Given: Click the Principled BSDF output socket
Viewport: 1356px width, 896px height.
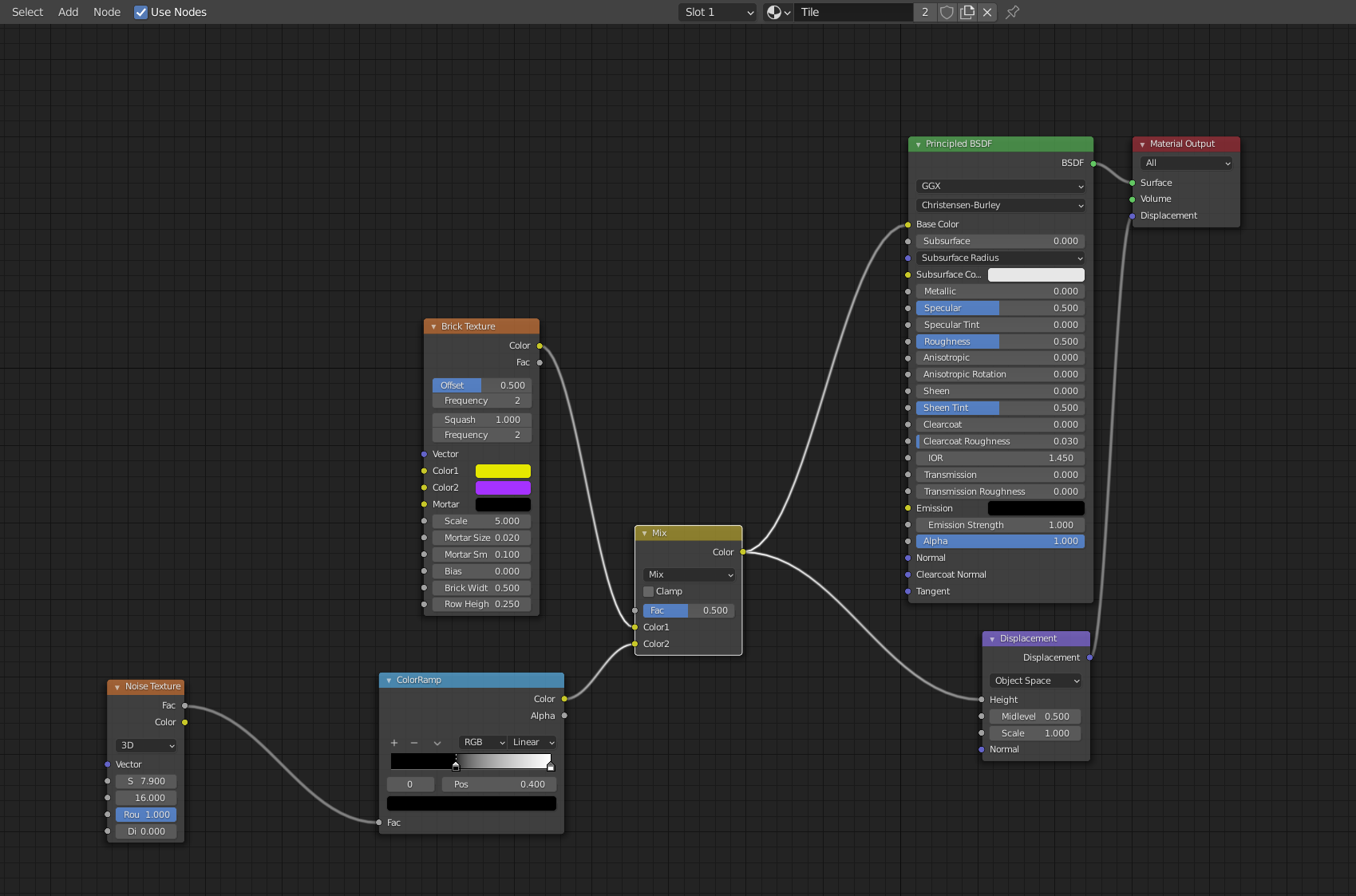Looking at the screenshot, I should 1093,164.
